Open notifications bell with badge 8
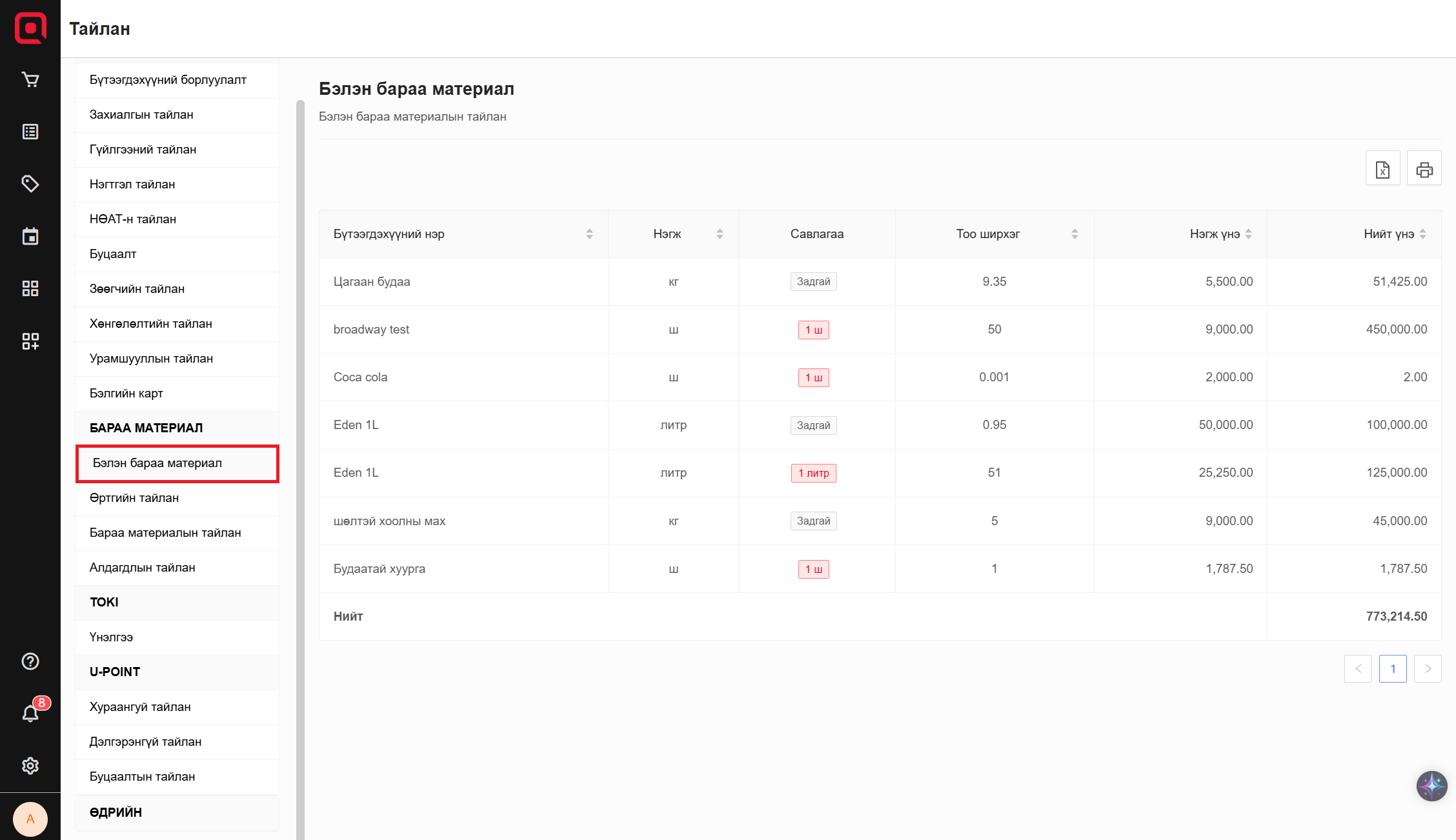Image resolution: width=1456 pixels, height=840 pixels. click(x=30, y=713)
